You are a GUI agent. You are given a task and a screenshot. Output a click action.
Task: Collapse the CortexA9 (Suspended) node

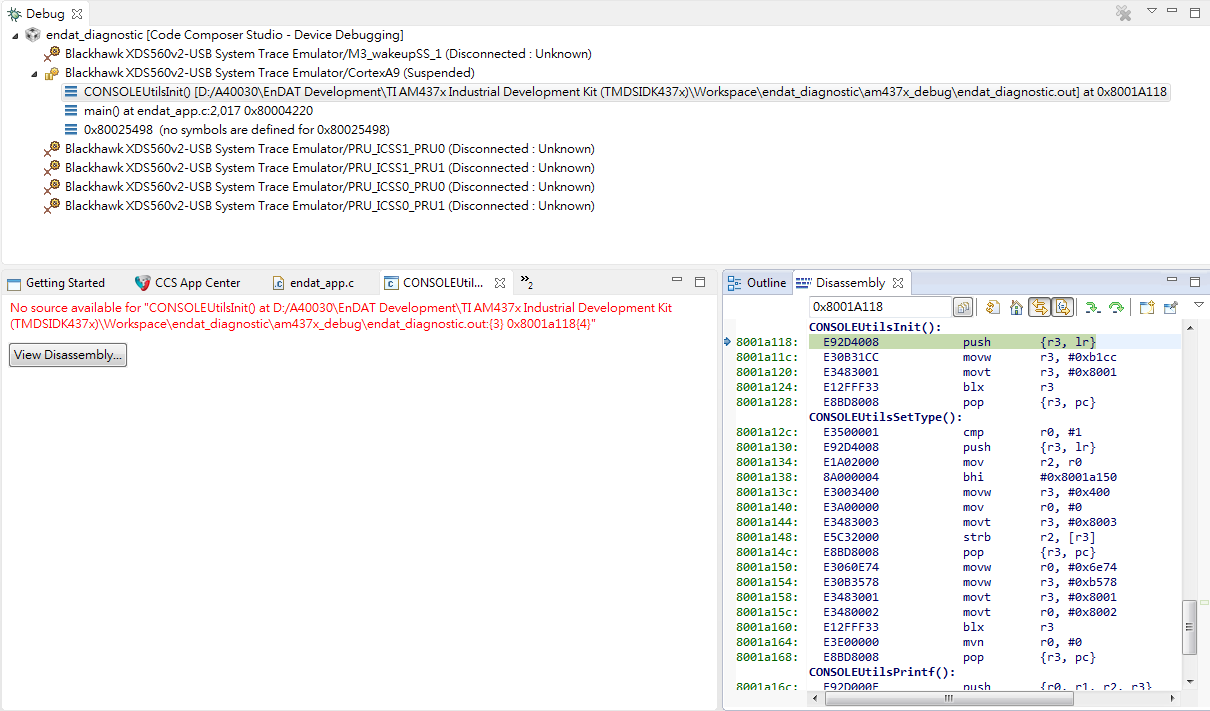click(34, 73)
